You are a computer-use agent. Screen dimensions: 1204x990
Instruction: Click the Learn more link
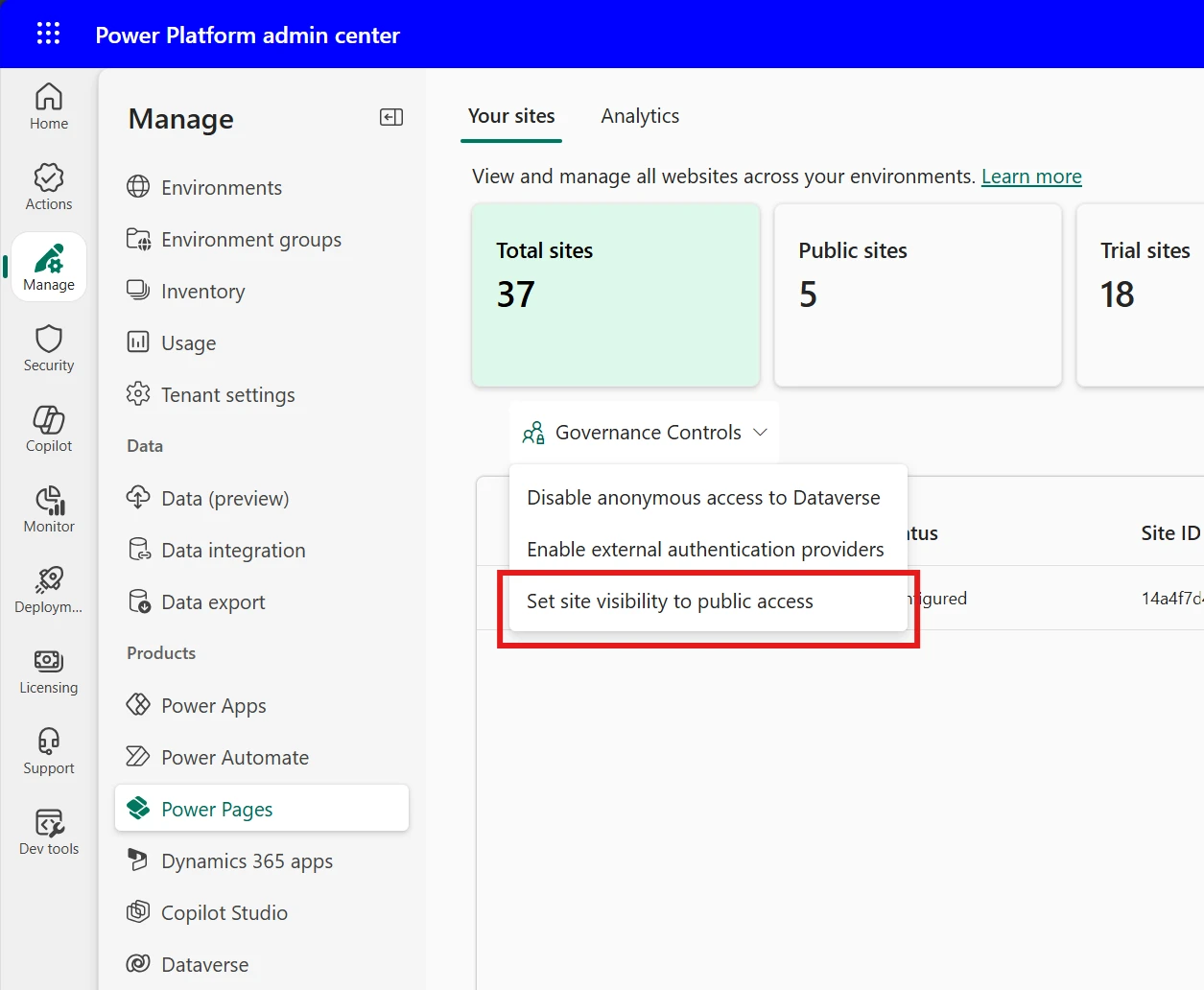[1031, 177]
